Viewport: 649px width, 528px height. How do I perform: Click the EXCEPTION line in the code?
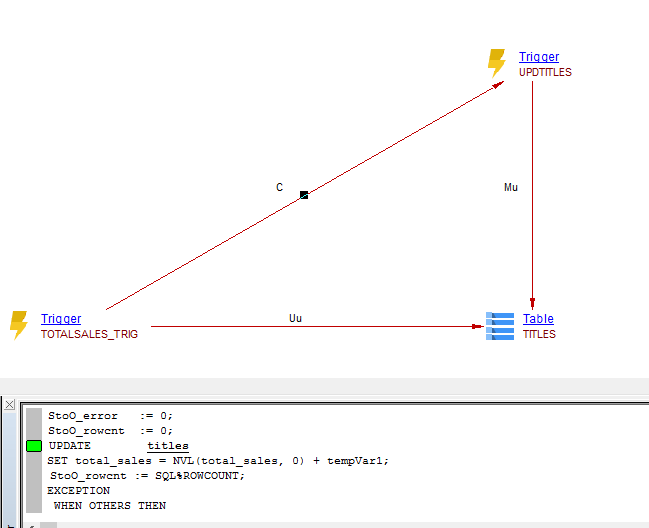79,491
